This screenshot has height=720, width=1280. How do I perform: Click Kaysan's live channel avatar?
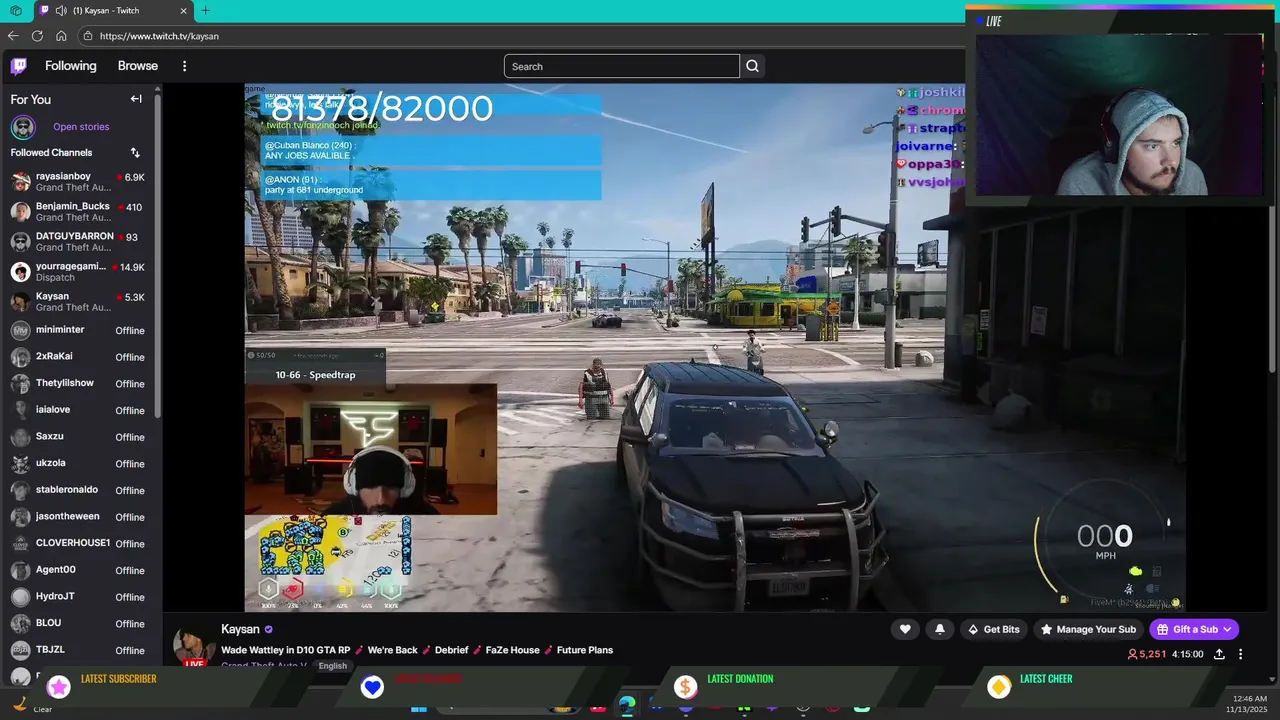(x=194, y=647)
